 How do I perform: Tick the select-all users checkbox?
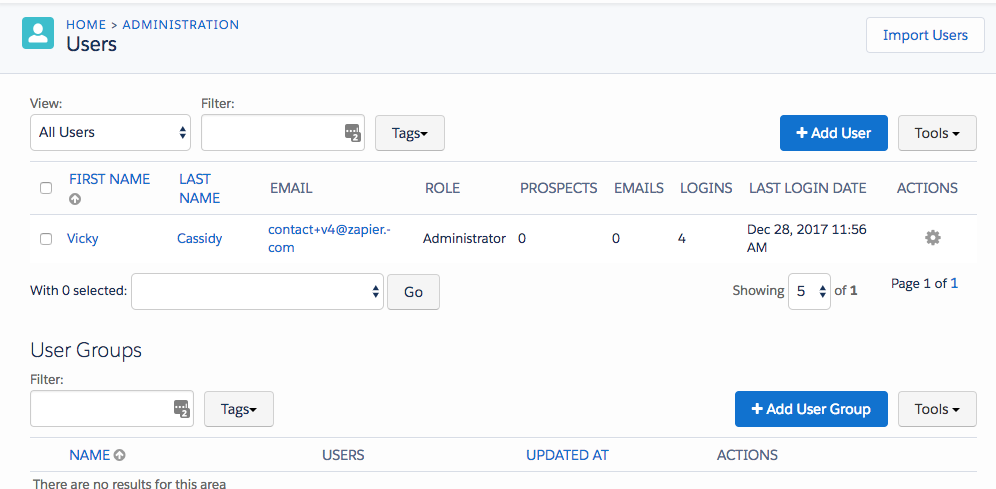pyautogui.click(x=46, y=188)
